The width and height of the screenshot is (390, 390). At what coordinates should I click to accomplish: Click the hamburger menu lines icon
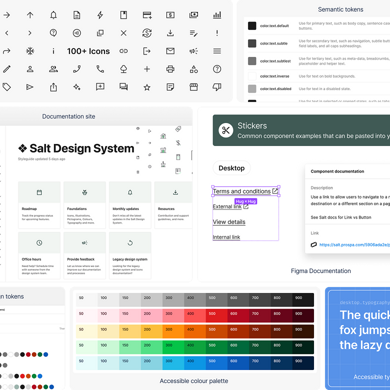(217, 51)
